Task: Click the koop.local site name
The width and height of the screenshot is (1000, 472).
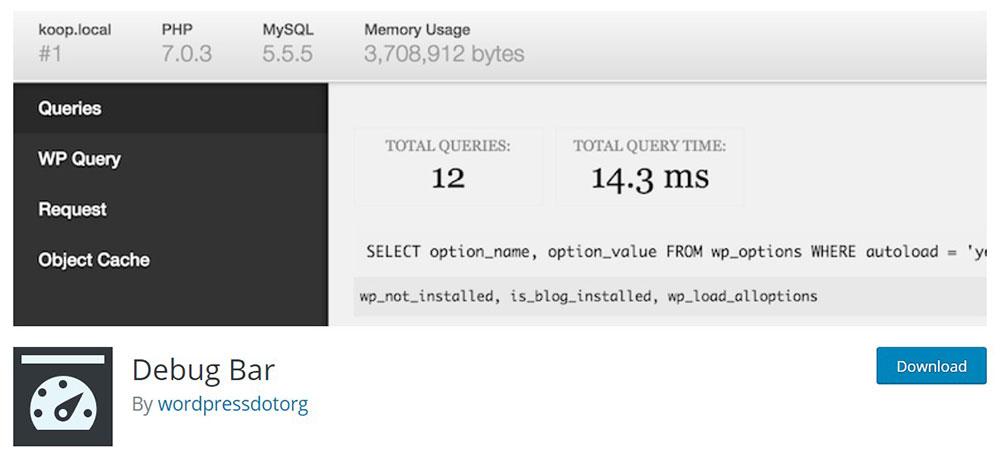Action: (75, 30)
